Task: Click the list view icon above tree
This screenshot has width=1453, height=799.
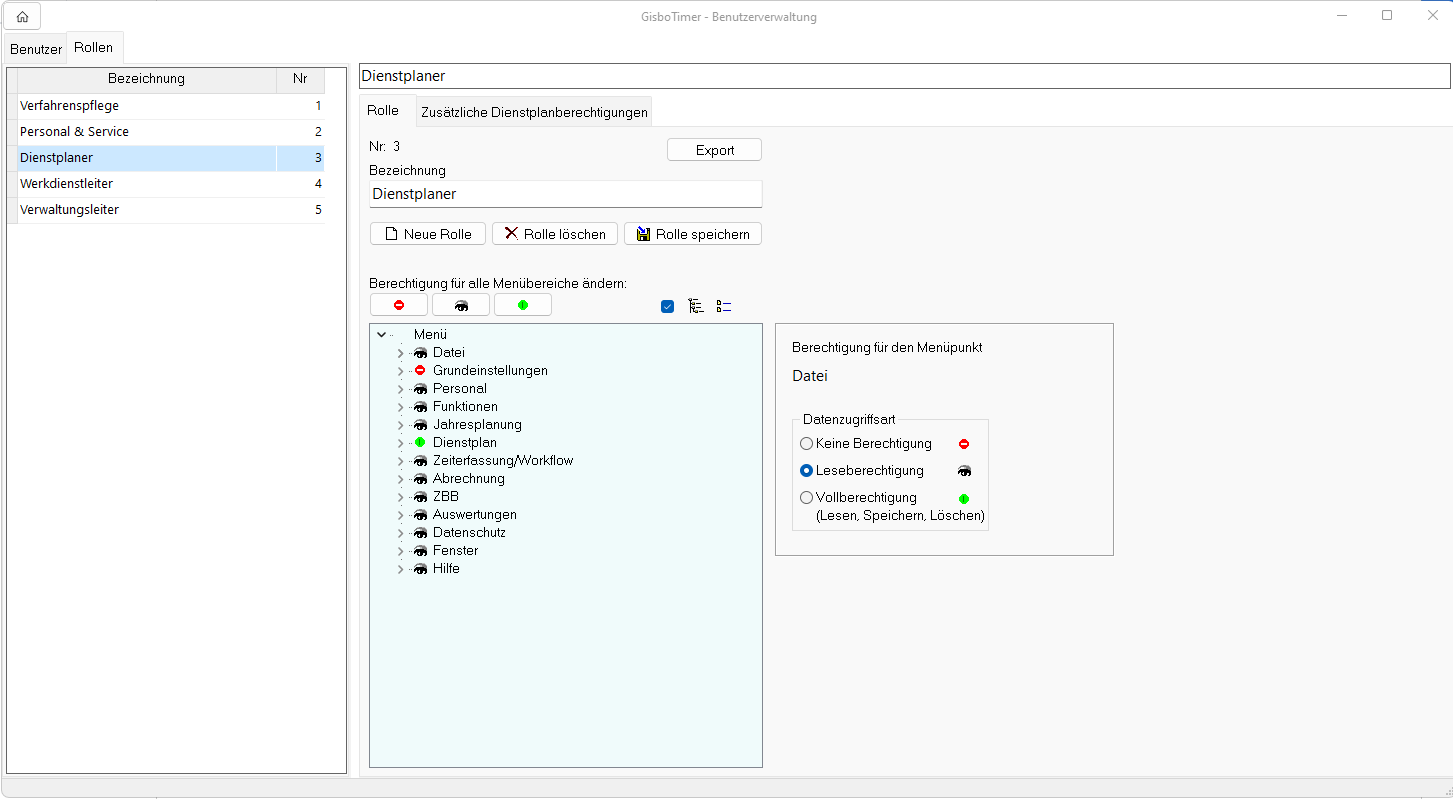Action: click(724, 307)
